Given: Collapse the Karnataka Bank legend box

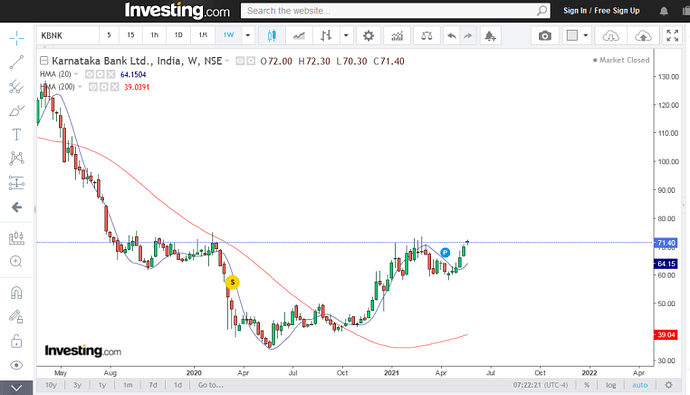Looking at the screenshot, I should [x=44, y=61].
